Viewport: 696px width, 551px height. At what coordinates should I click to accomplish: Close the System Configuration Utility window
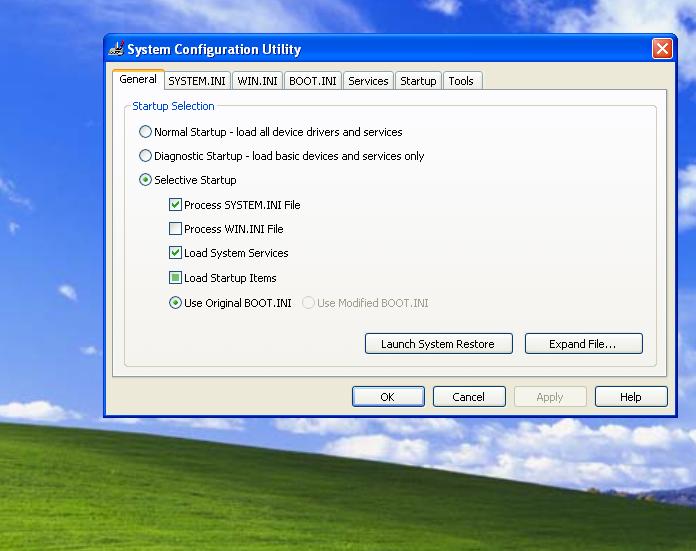coord(662,48)
